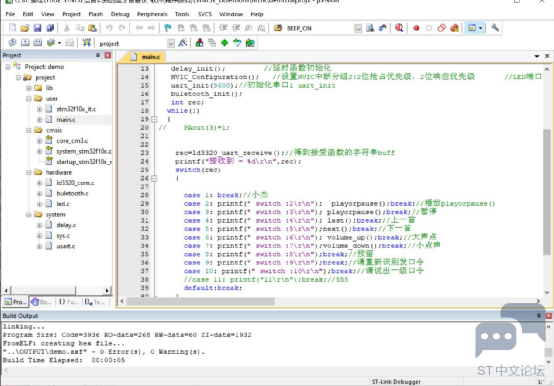Expand the ld3320_com.c file node

point(39,183)
